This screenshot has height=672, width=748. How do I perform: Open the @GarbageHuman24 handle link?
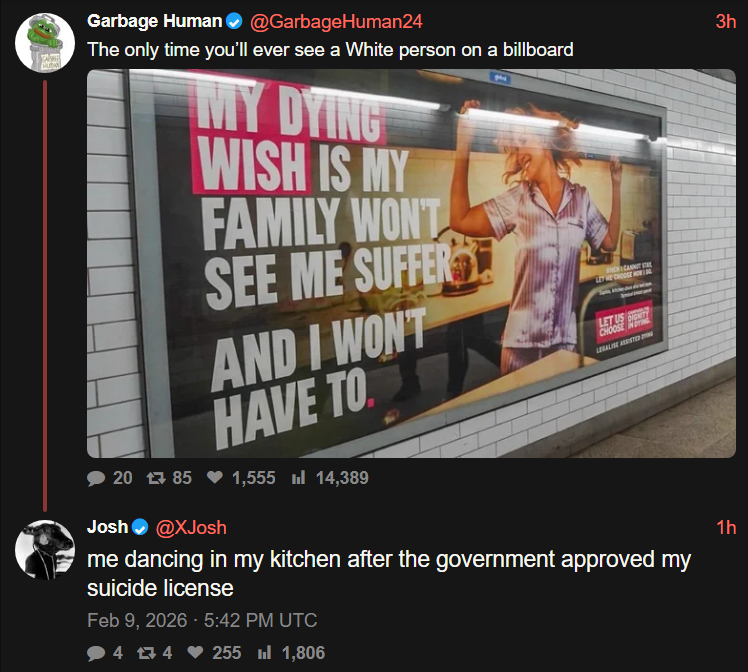(x=336, y=21)
